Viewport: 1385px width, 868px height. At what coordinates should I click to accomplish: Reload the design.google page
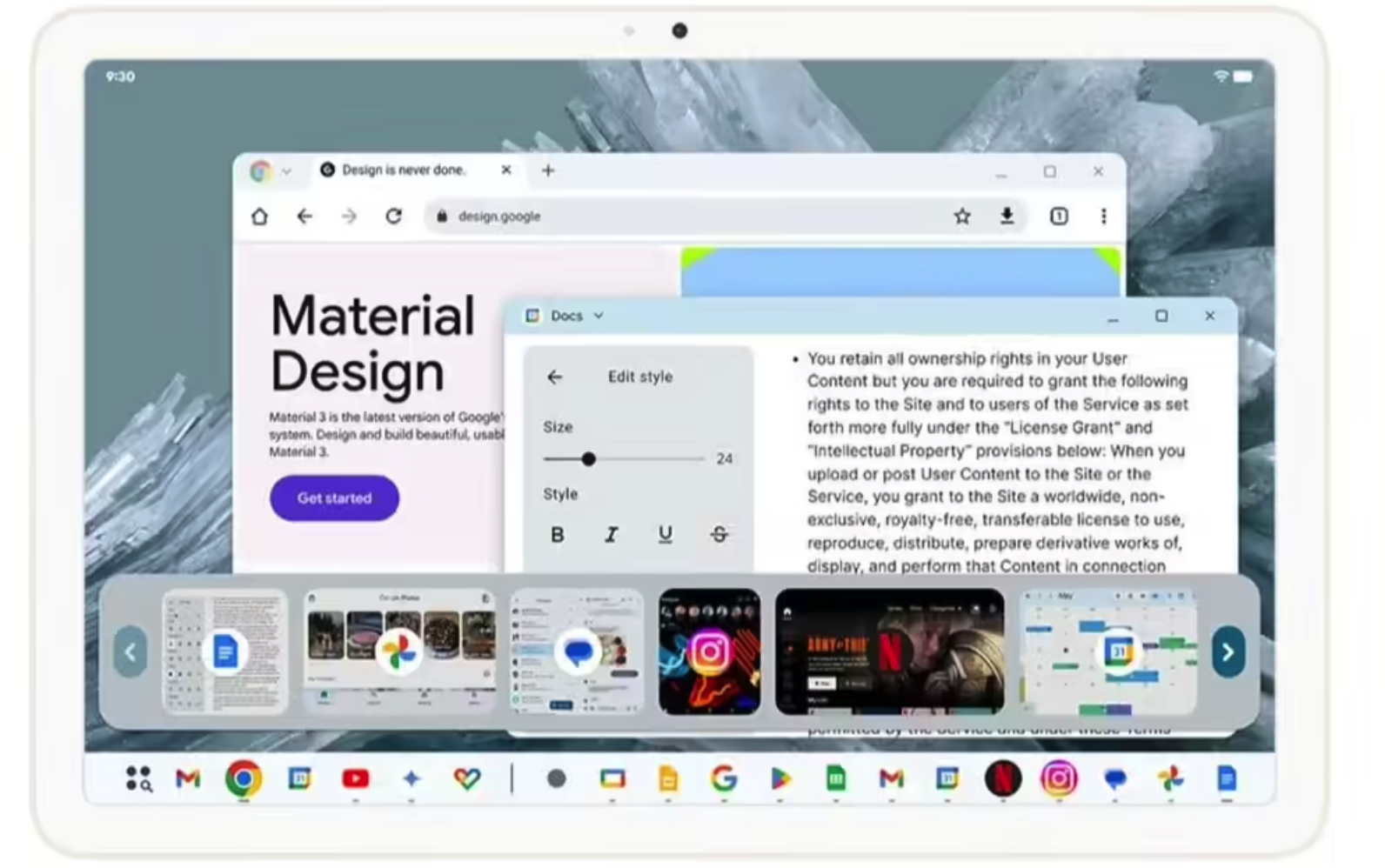point(394,217)
